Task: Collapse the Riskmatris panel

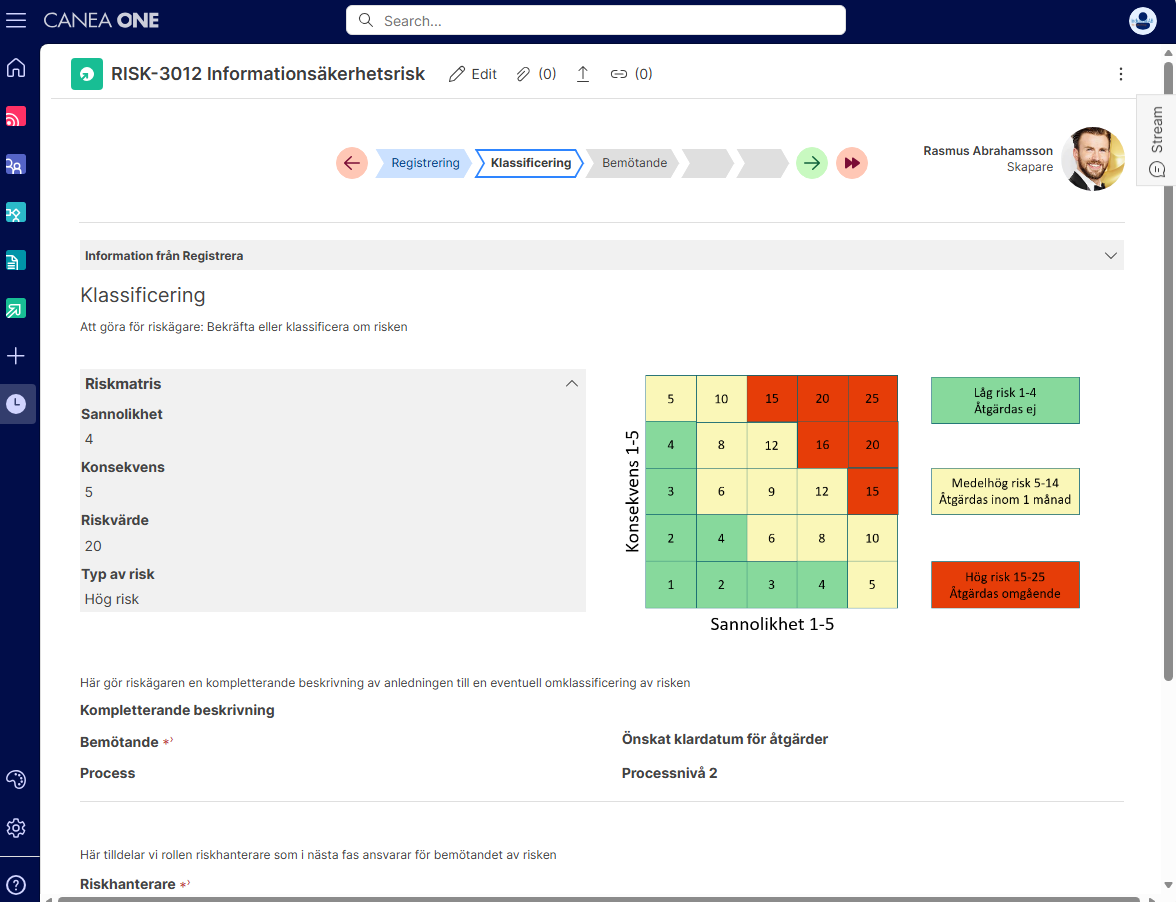Action: click(572, 383)
